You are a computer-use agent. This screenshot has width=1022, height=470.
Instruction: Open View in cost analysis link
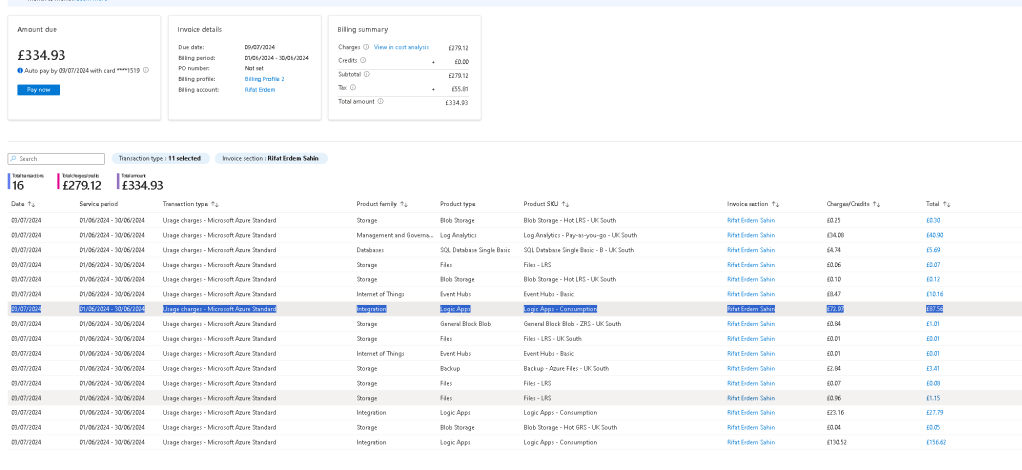click(402, 47)
